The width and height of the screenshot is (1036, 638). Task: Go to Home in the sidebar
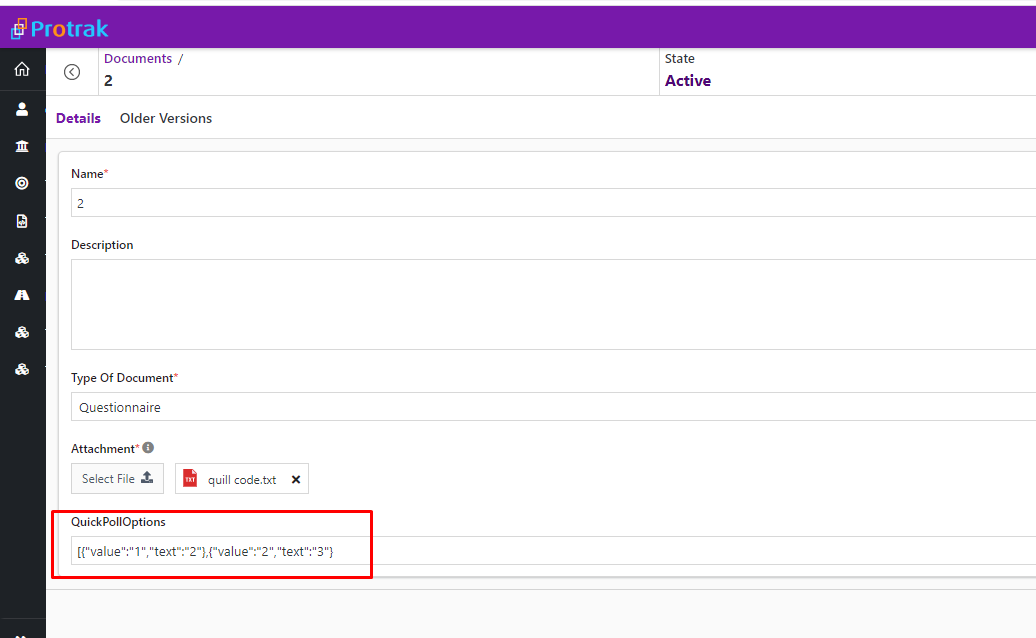22,70
